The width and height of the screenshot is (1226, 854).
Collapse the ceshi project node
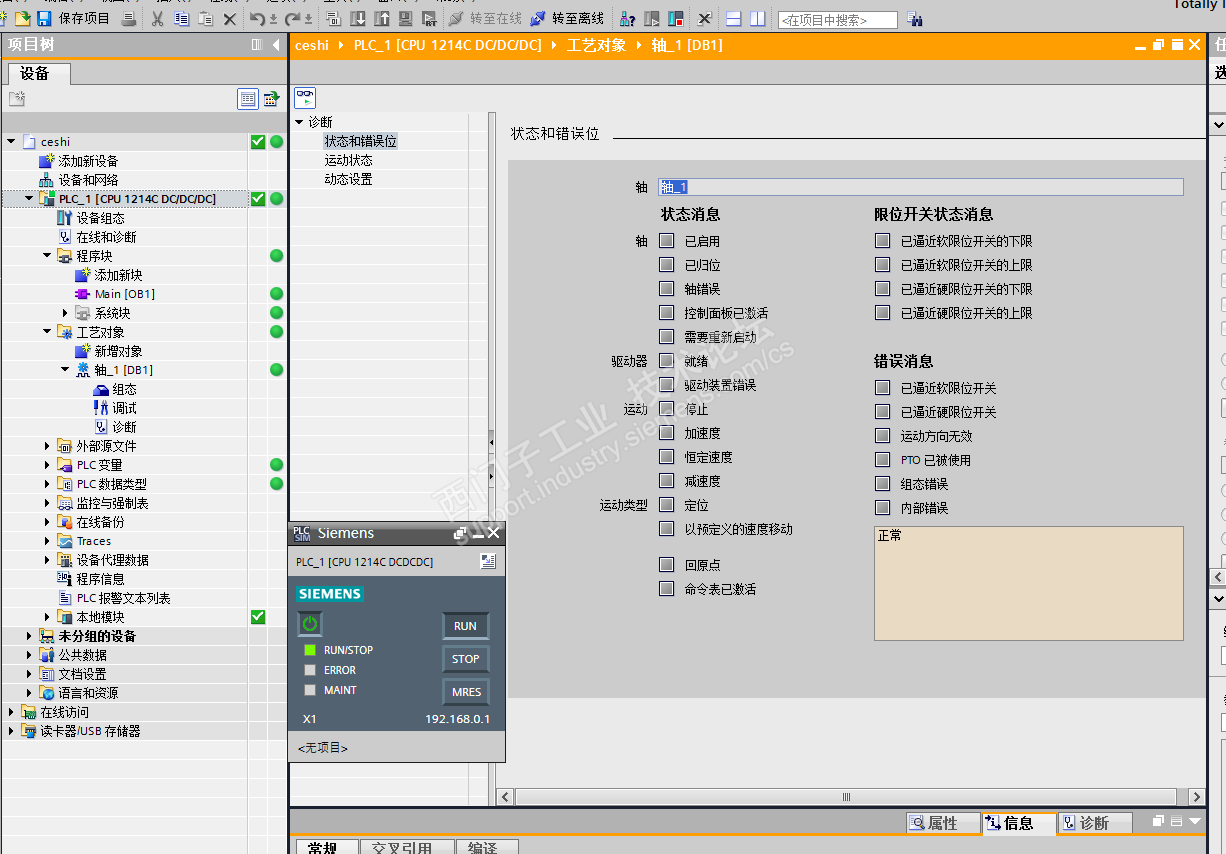coord(10,142)
